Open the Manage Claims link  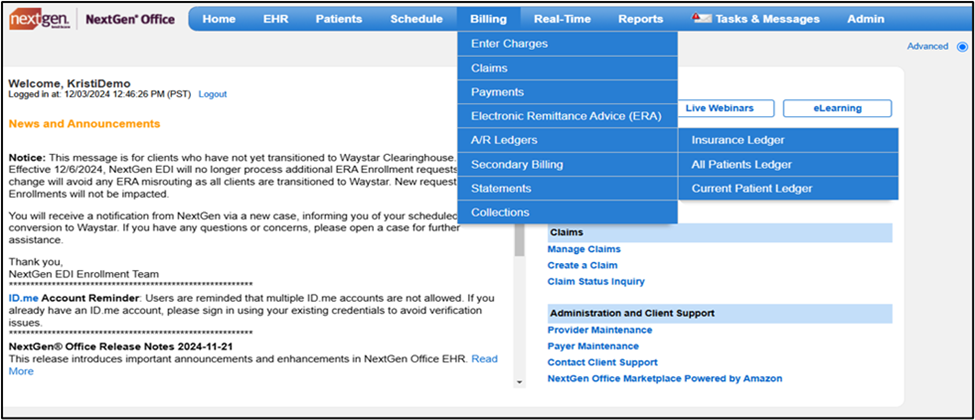584,250
